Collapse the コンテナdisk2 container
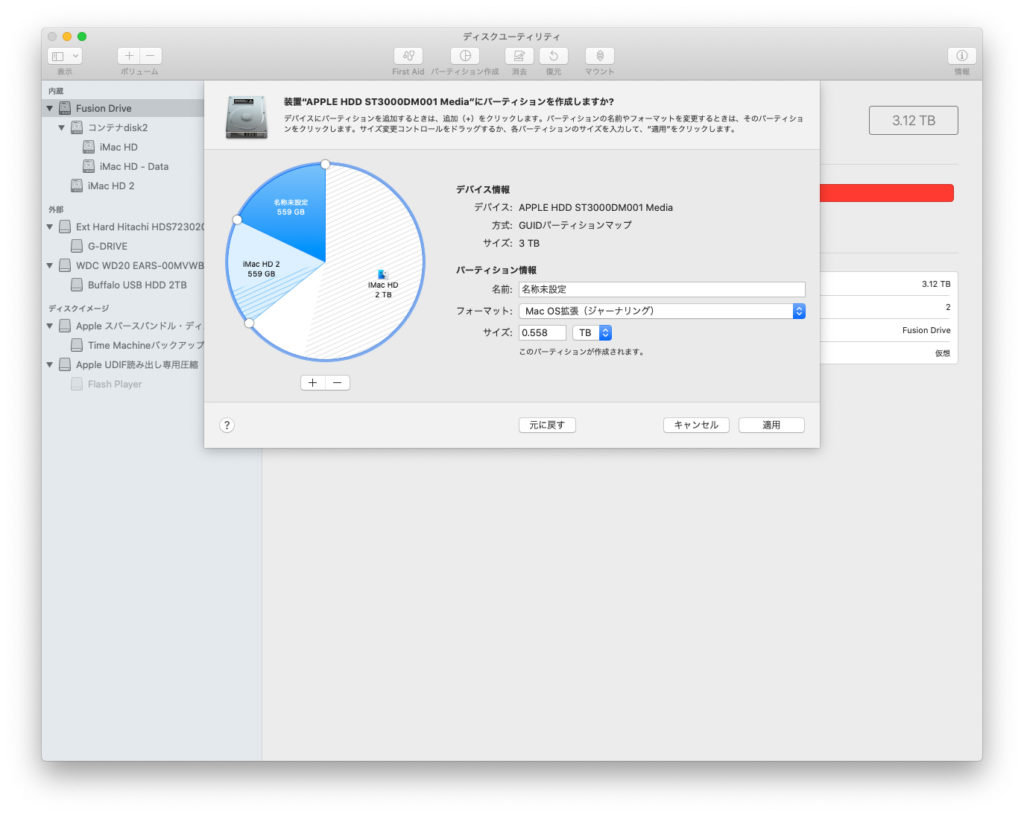The image size is (1024, 816). [62, 128]
